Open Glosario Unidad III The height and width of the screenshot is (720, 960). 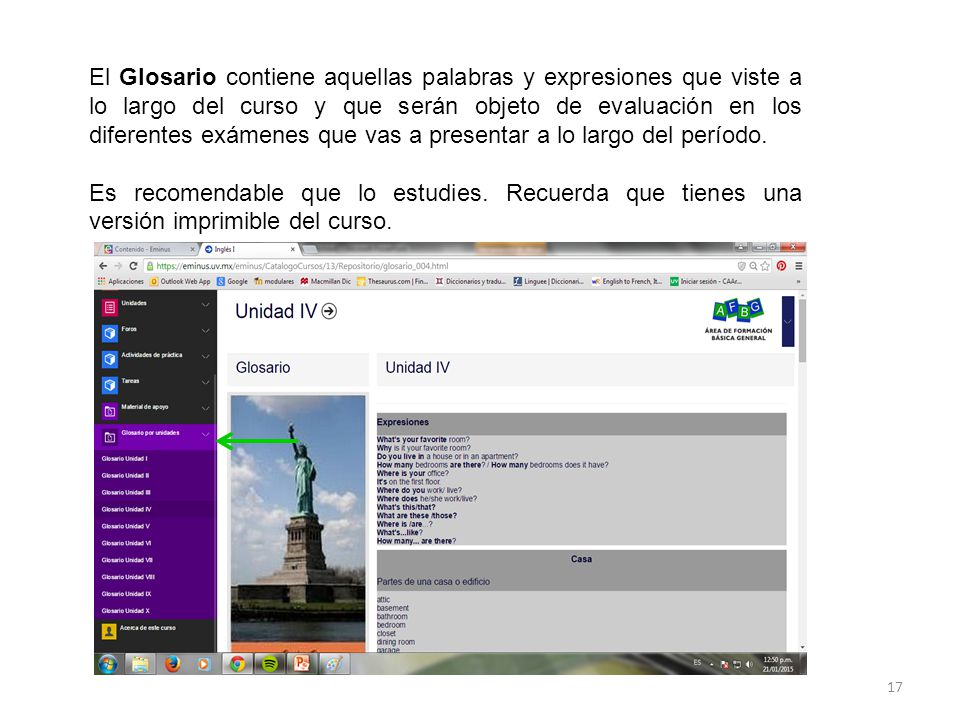tap(126, 493)
